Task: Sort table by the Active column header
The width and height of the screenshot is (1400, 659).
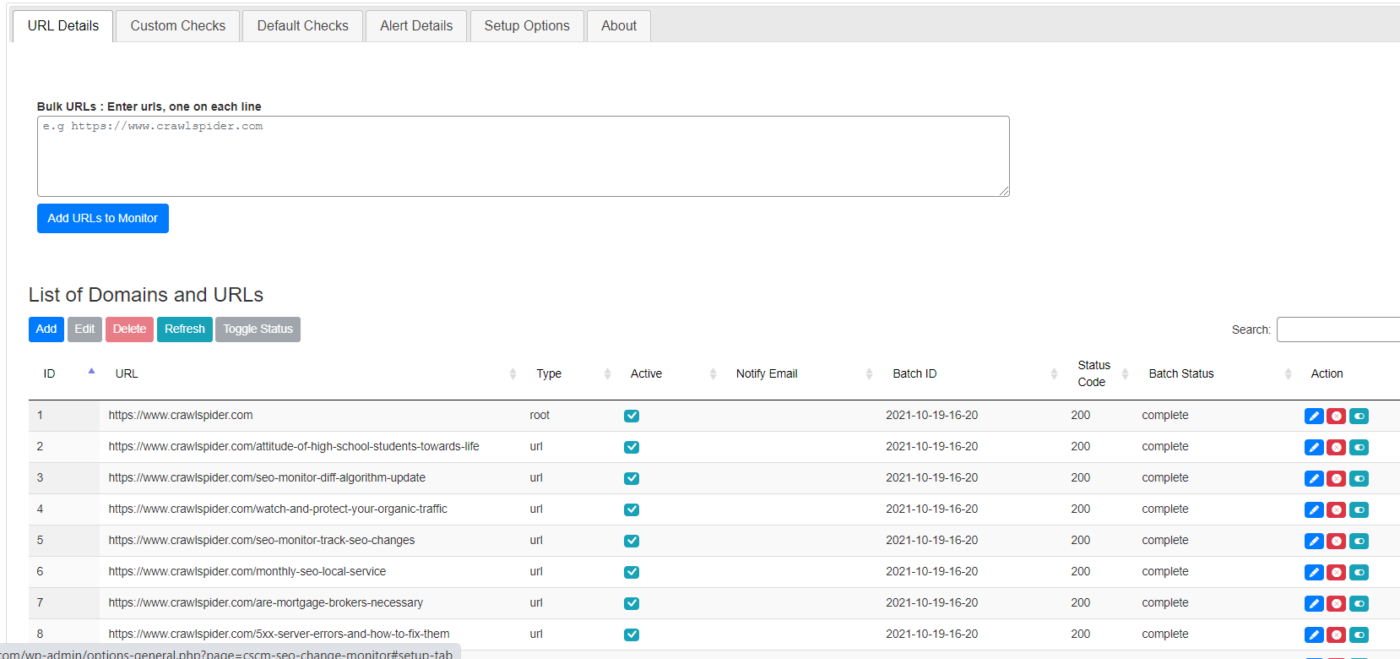Action: (668, 374)
